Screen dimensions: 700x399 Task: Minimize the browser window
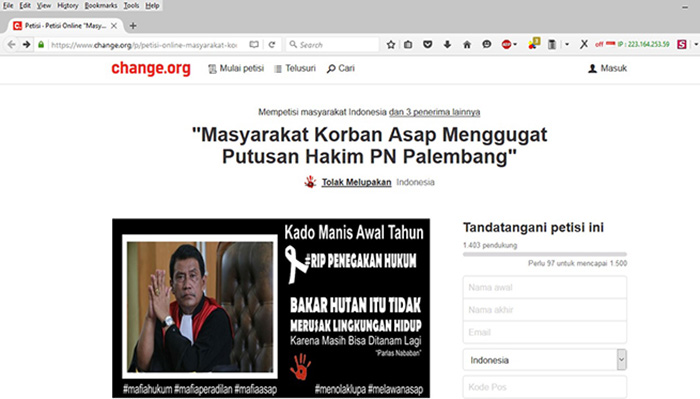click(x=685, y=6)
